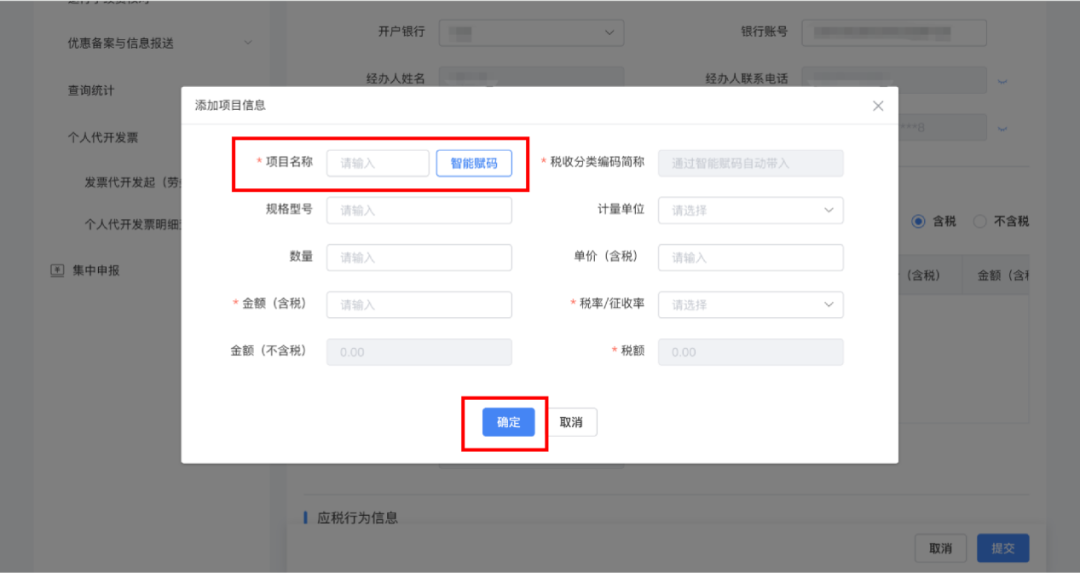Image resolution: width=1080 pixels, height=573 pixels.
Task: Click the 经办人姓名 field
Action: coord(532,77)
